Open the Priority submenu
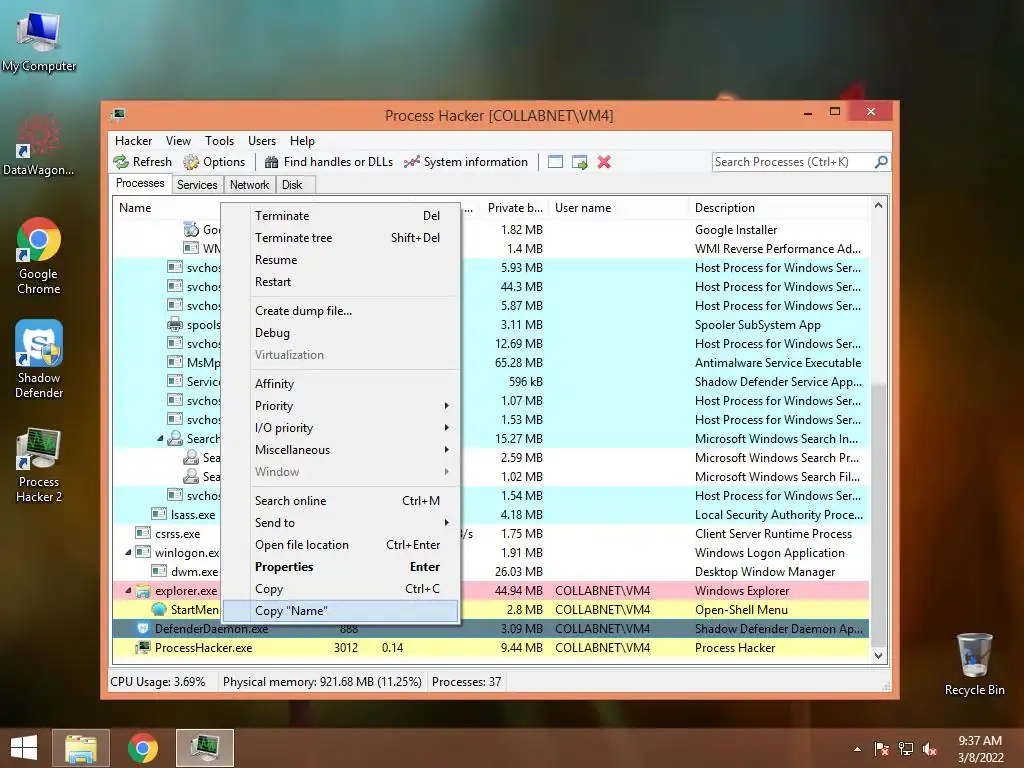Viewport: 1024px width, 768px height. (x=355, y=406)
